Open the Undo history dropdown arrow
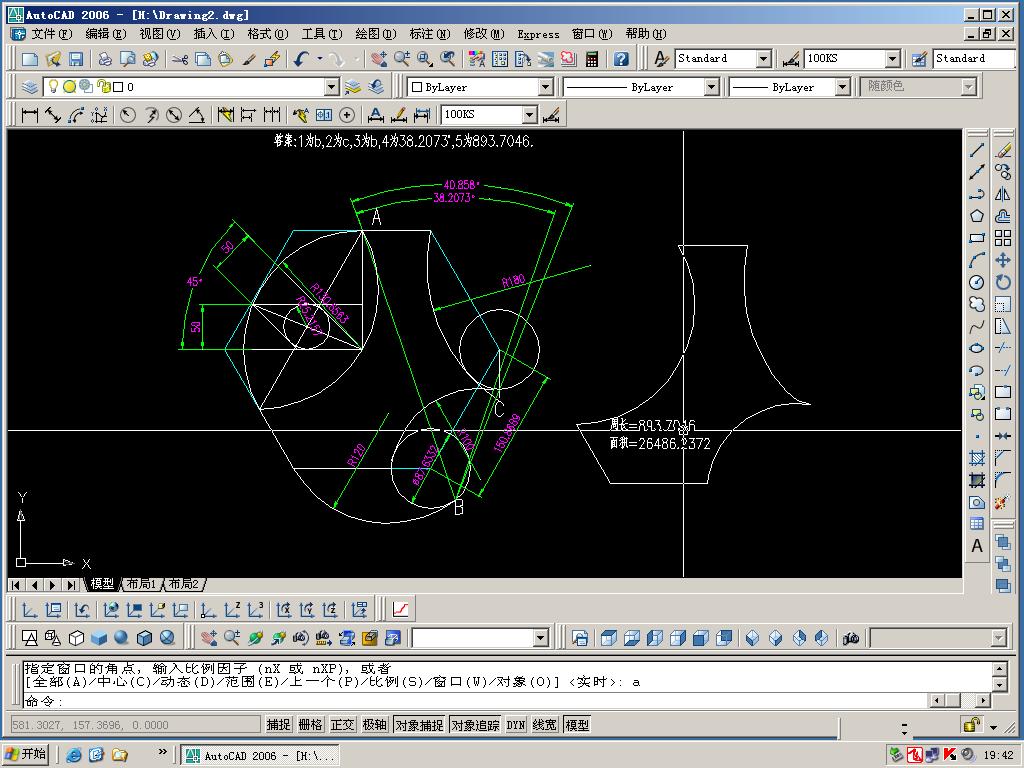 [x=320, y=59]
